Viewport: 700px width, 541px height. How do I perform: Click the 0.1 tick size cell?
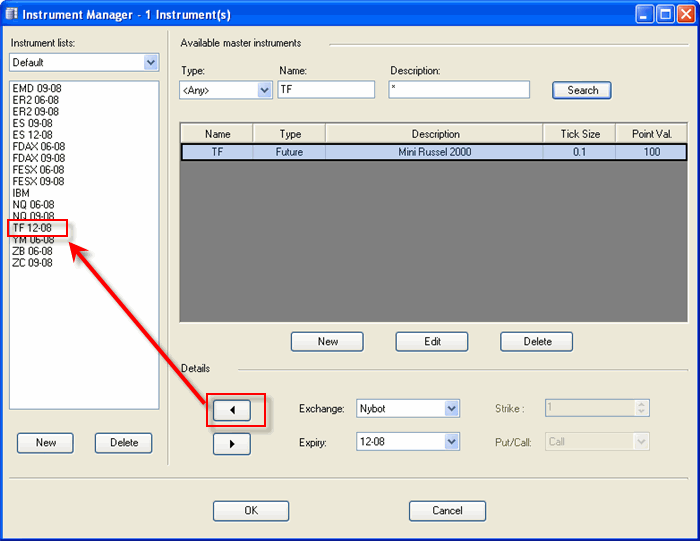pos(579,152)
